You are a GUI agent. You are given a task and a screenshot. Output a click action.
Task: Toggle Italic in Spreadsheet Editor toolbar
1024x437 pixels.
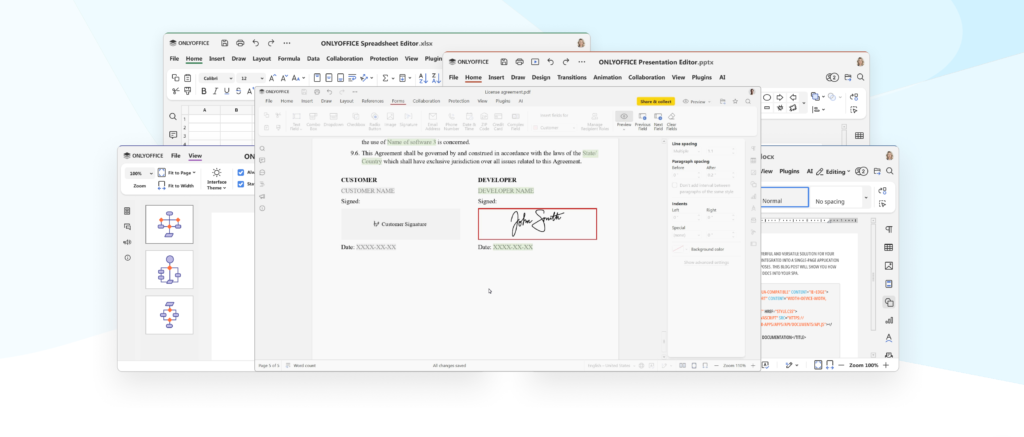[x=215, y=91]
